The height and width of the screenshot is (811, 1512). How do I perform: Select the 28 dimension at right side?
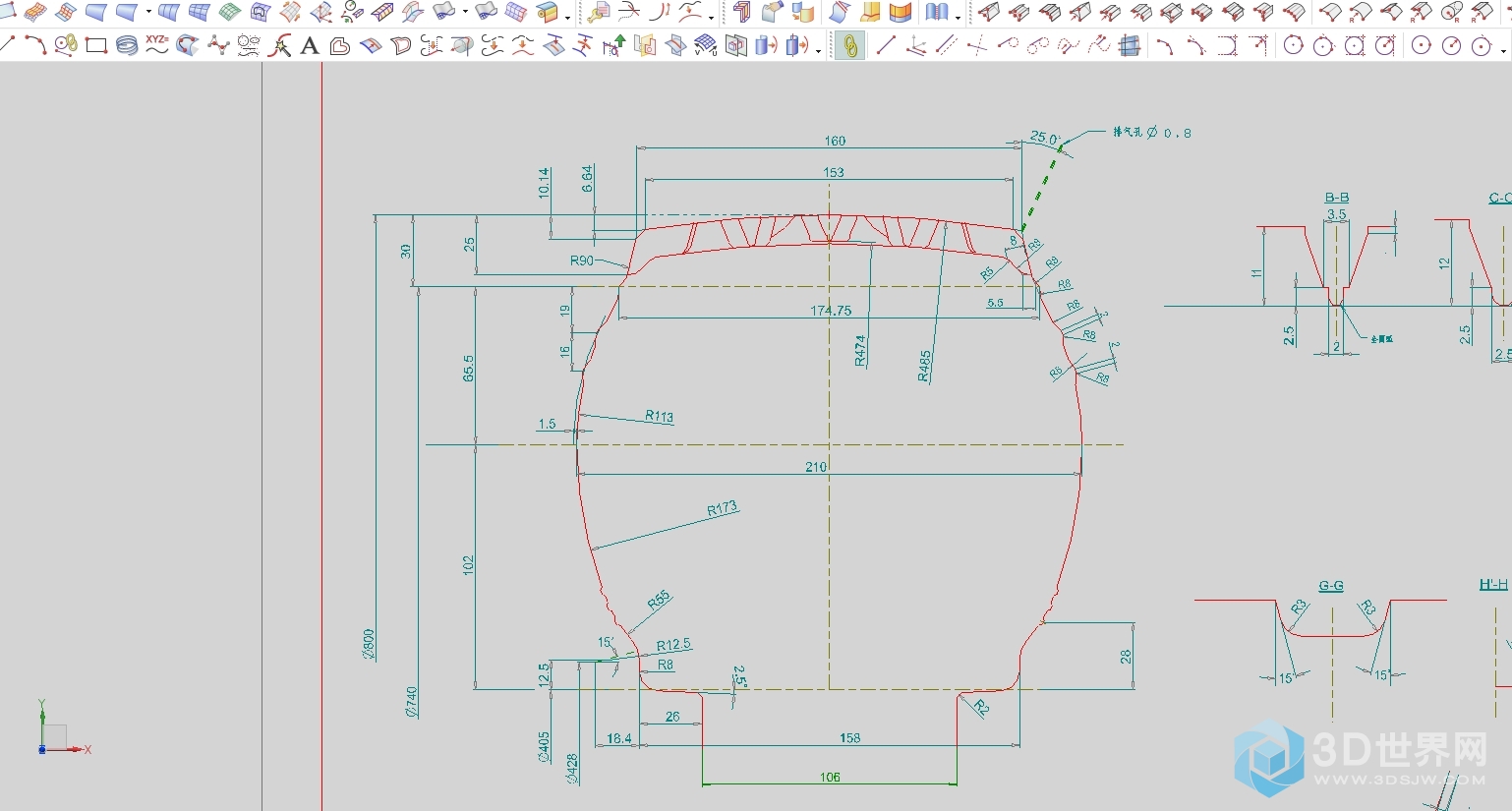1126,656
